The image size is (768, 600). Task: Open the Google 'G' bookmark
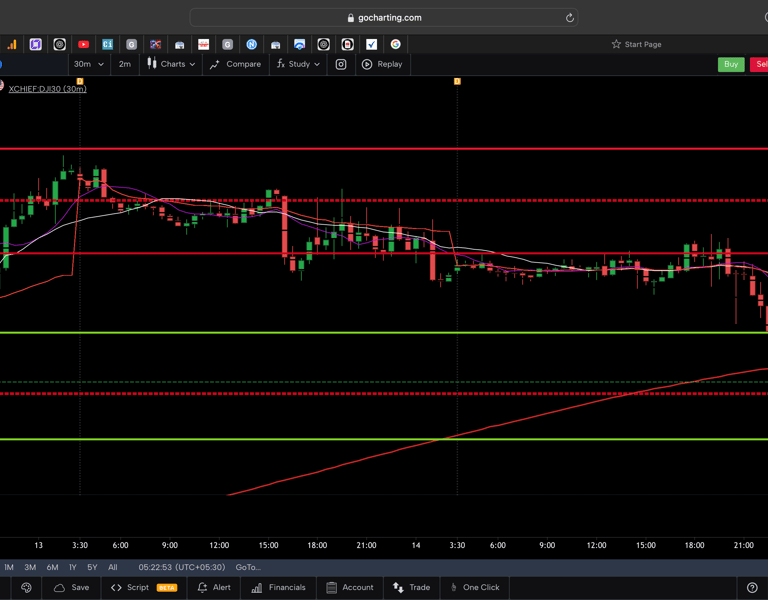tap(395, 45)
